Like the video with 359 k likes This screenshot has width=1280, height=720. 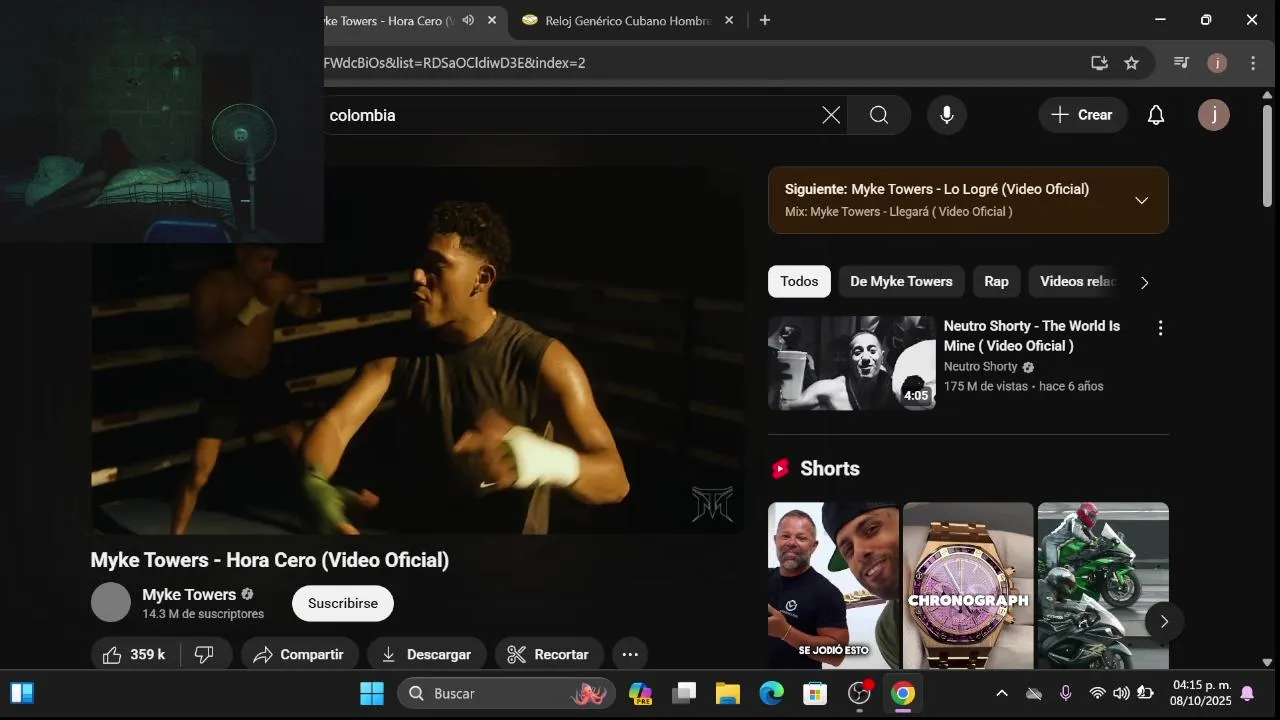135,654
